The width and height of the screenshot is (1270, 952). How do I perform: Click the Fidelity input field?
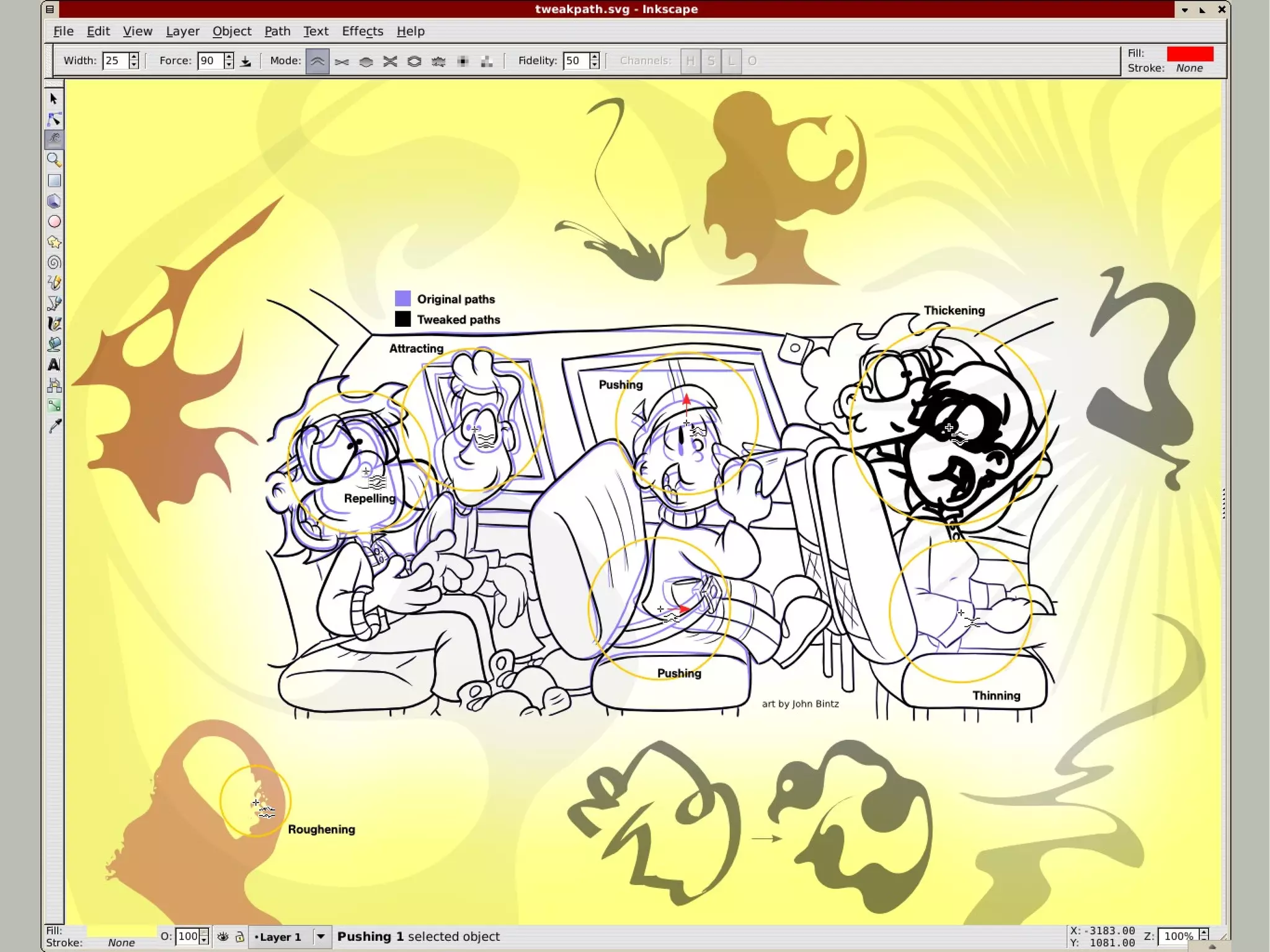tap(575, 61)
